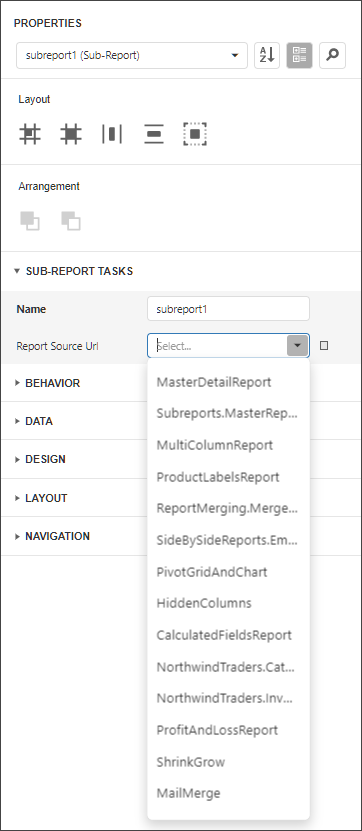The height and width of the screenshot is (831, 362).
Task: Click Center Vertically layout icon
Action: click(x=154, y=134)
